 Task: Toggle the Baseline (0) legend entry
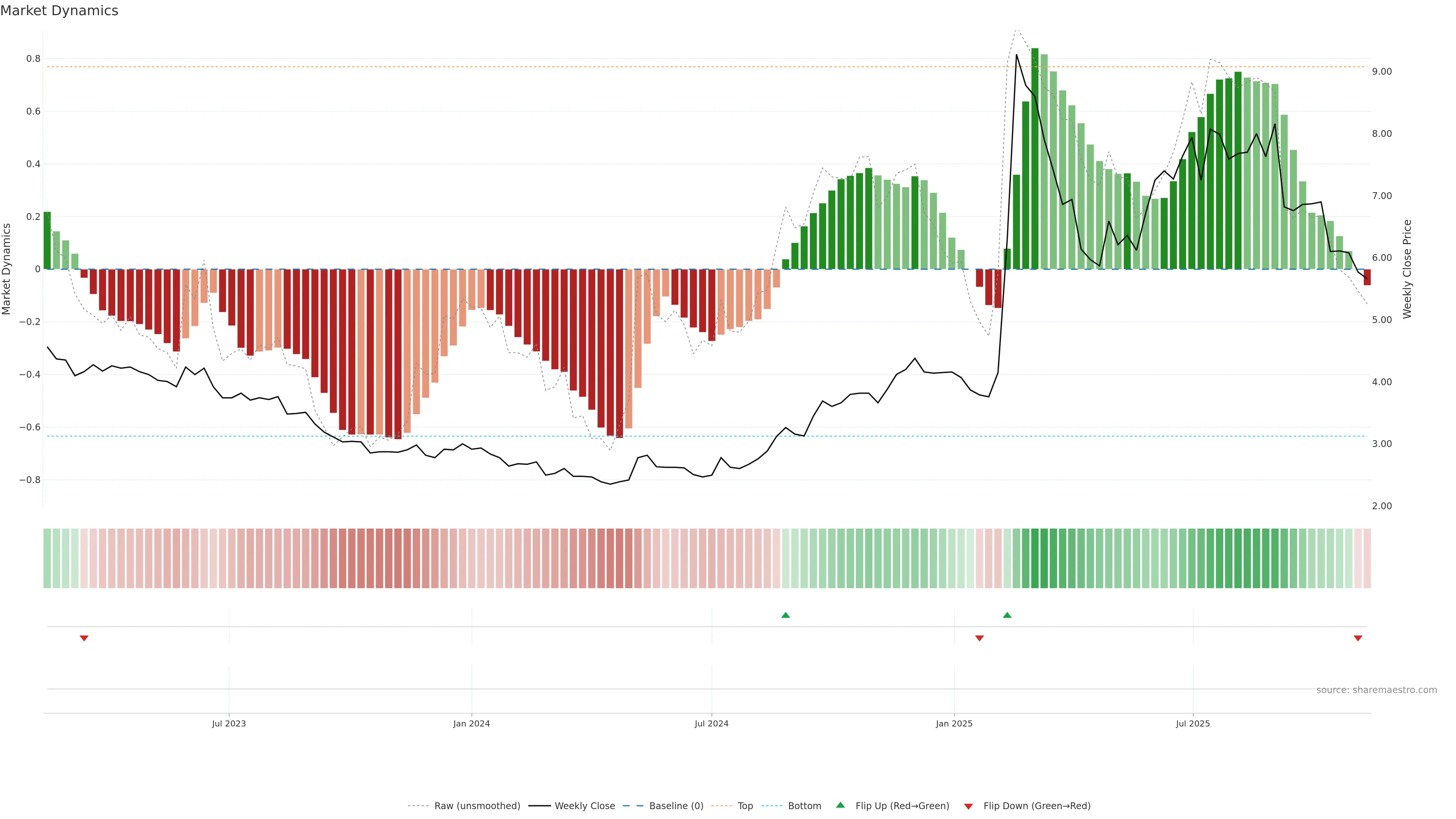[676, 806]
